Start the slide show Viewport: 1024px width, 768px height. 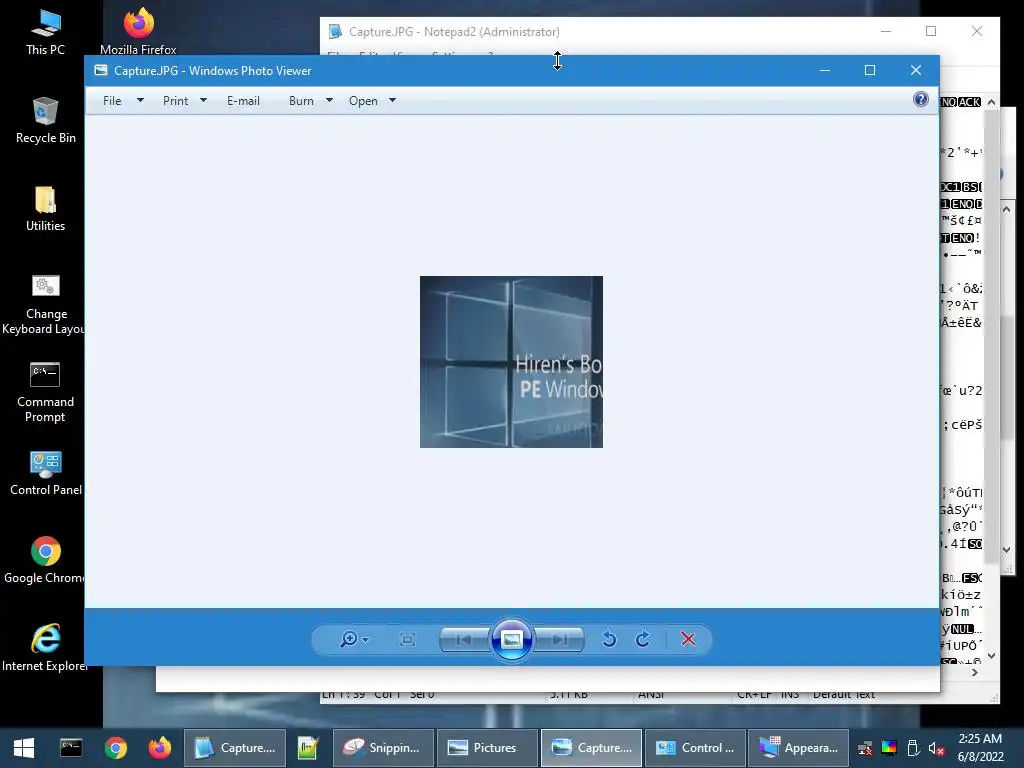[511, 639]
